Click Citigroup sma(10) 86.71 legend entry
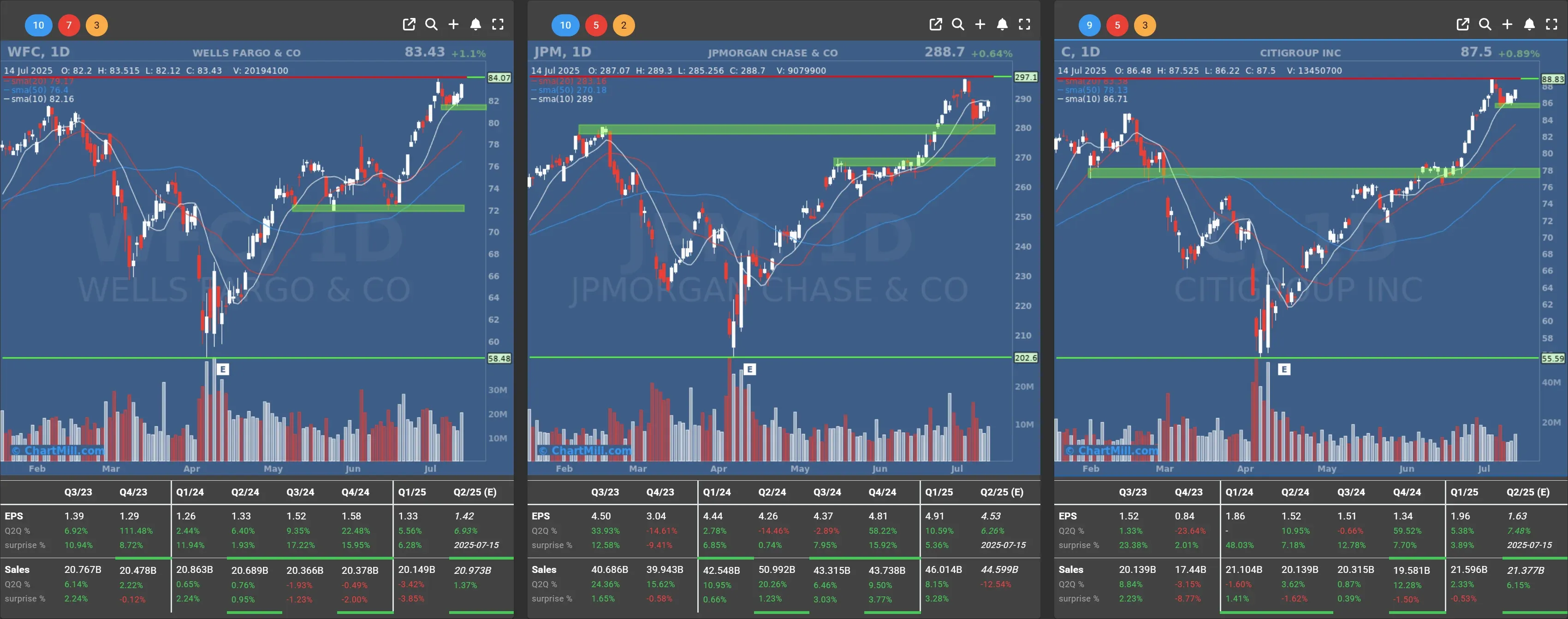This screenshot has height=619, width=1568. [x=1093, y=99]
